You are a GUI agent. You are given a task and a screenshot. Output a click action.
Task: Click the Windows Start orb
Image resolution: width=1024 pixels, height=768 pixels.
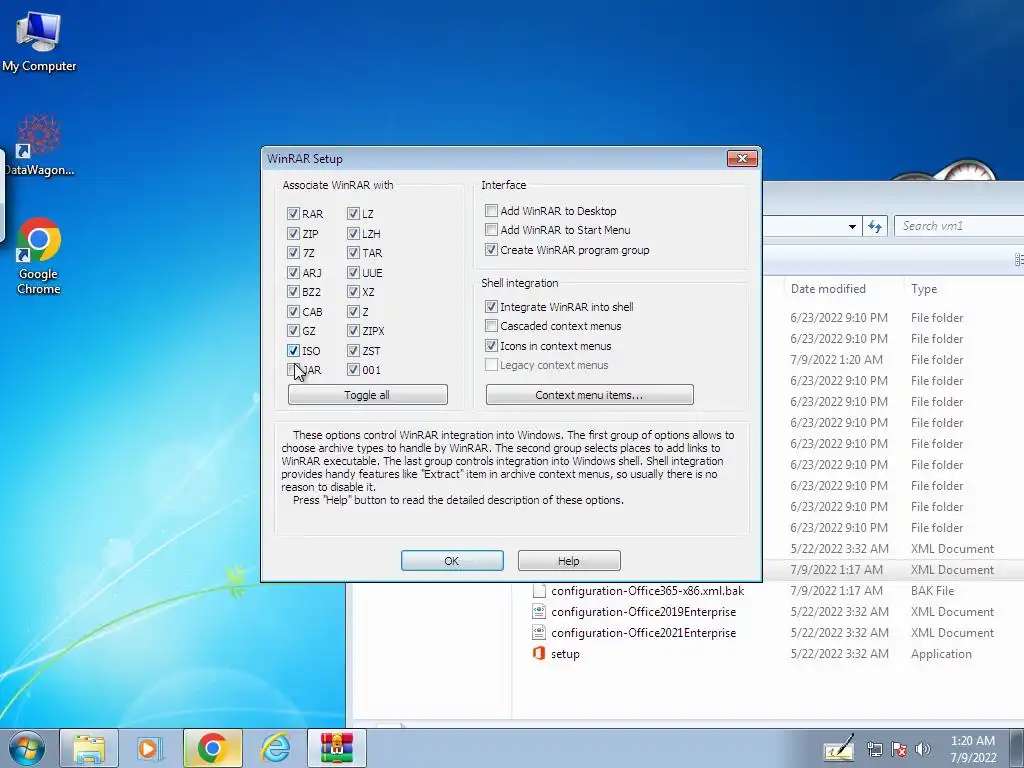(x=27, y=748)
